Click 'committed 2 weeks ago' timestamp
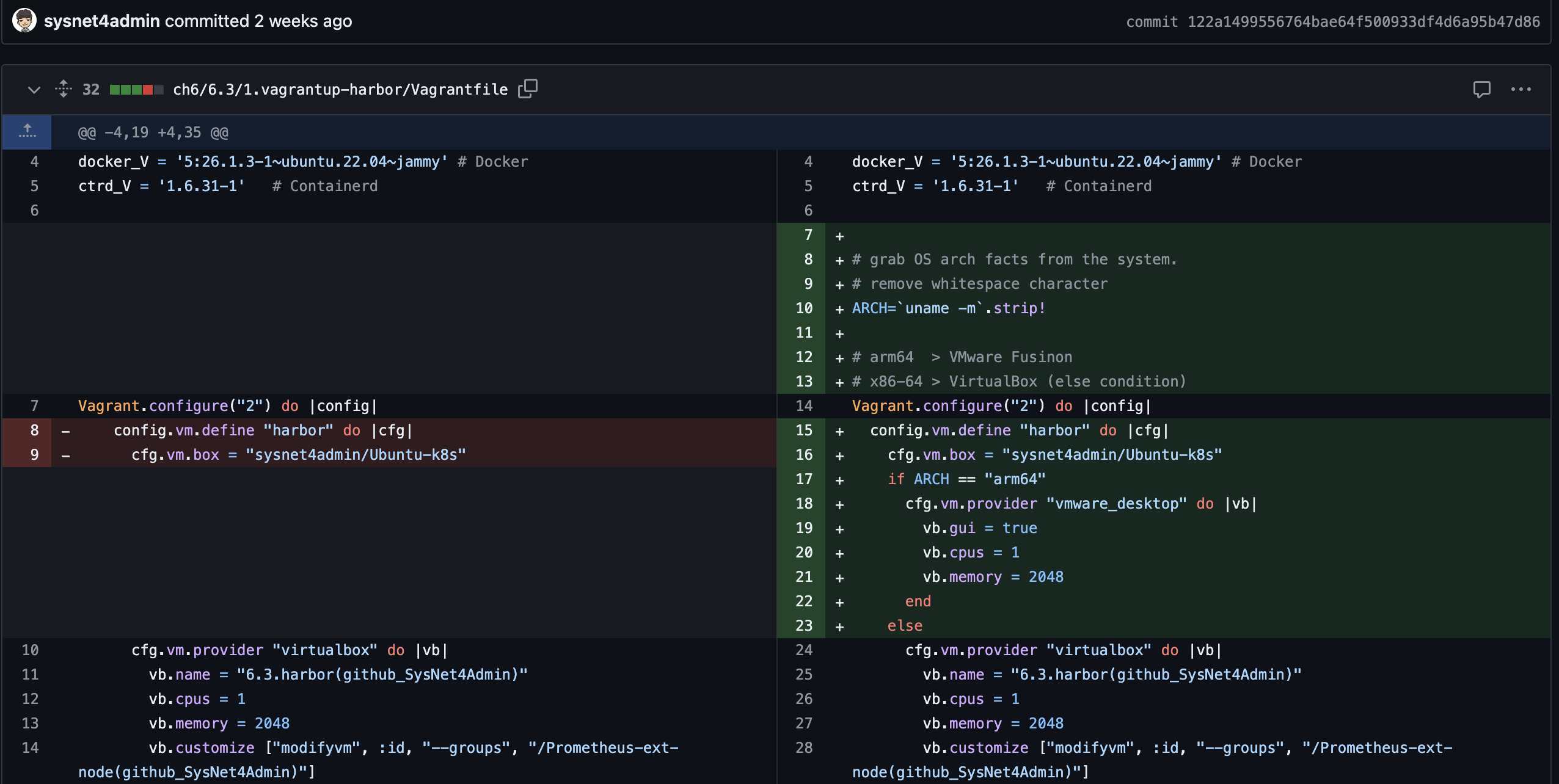Screen dimensions: 1559x784 pyautogui.click(x=258, y=21)
